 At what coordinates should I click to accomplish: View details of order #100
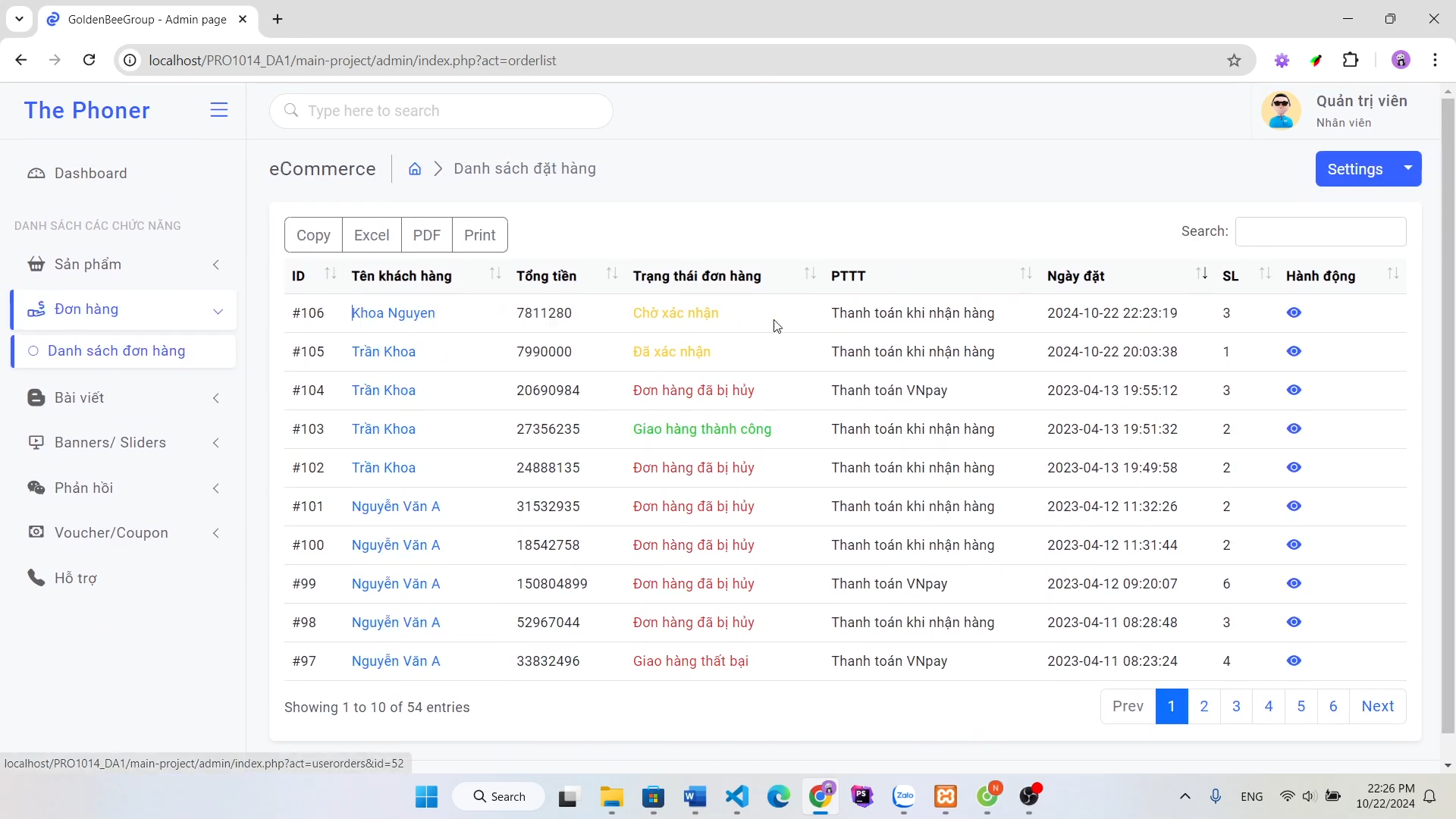1294,545
